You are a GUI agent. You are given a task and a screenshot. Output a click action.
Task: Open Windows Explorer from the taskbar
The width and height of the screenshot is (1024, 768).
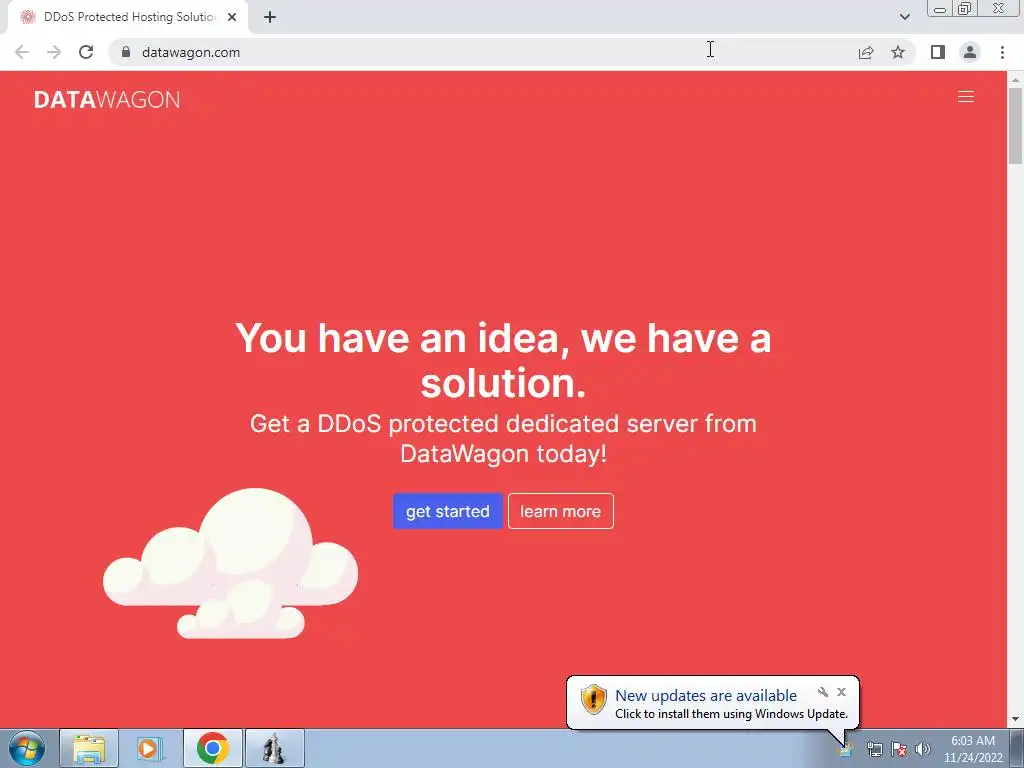[89, 748]
